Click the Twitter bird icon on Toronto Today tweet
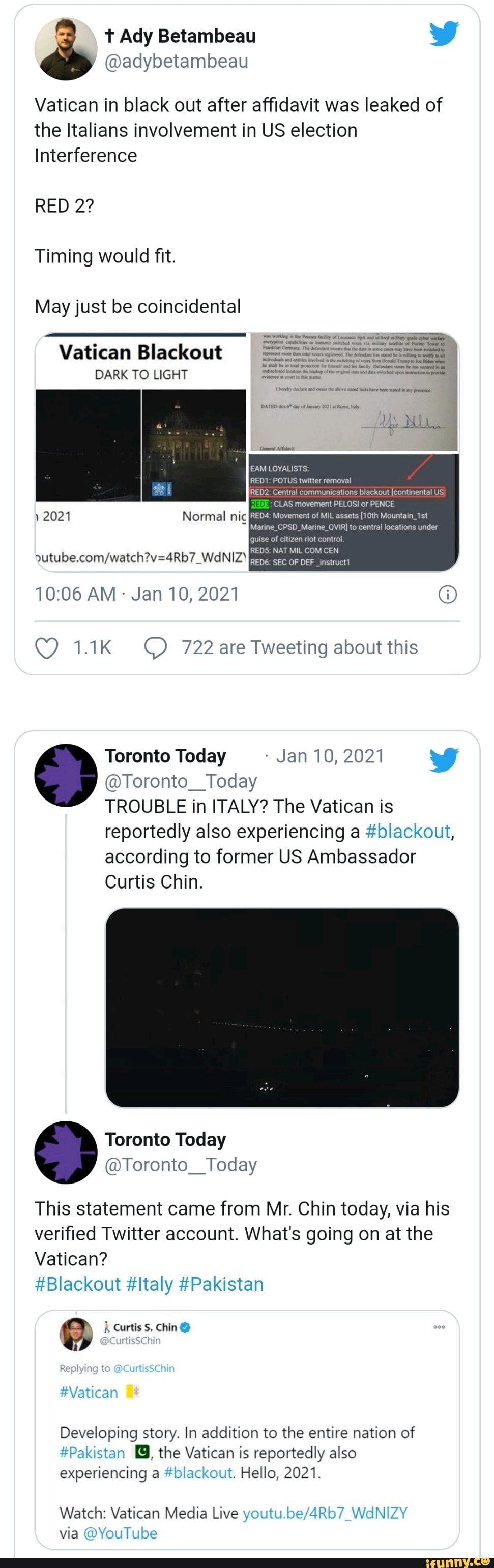 point(444,759)
